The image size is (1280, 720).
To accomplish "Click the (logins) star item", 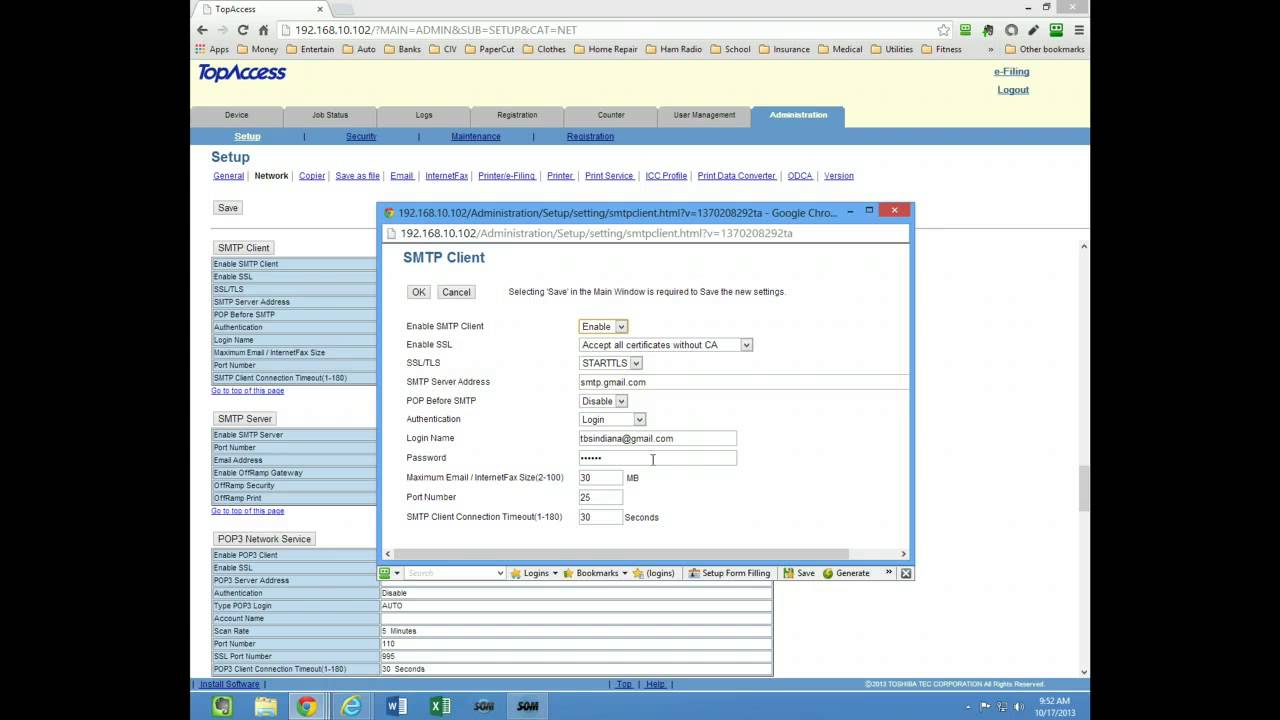I will click(654, 573).
